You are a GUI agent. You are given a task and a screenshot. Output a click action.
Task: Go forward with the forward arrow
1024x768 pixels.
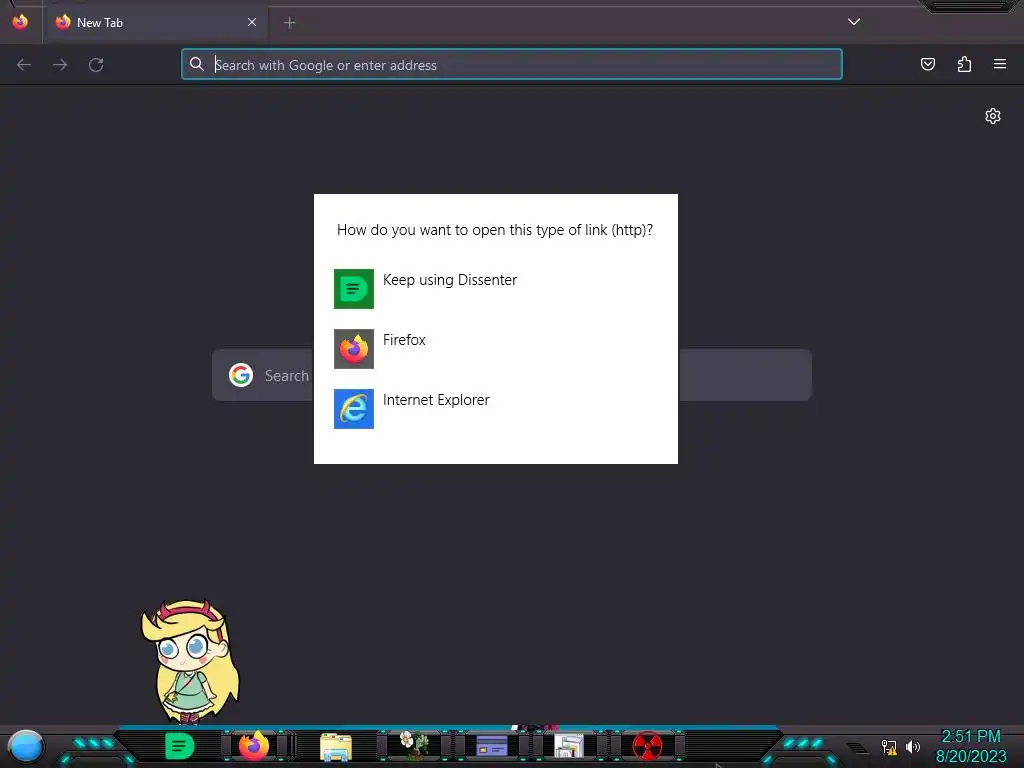pos(60,65)
